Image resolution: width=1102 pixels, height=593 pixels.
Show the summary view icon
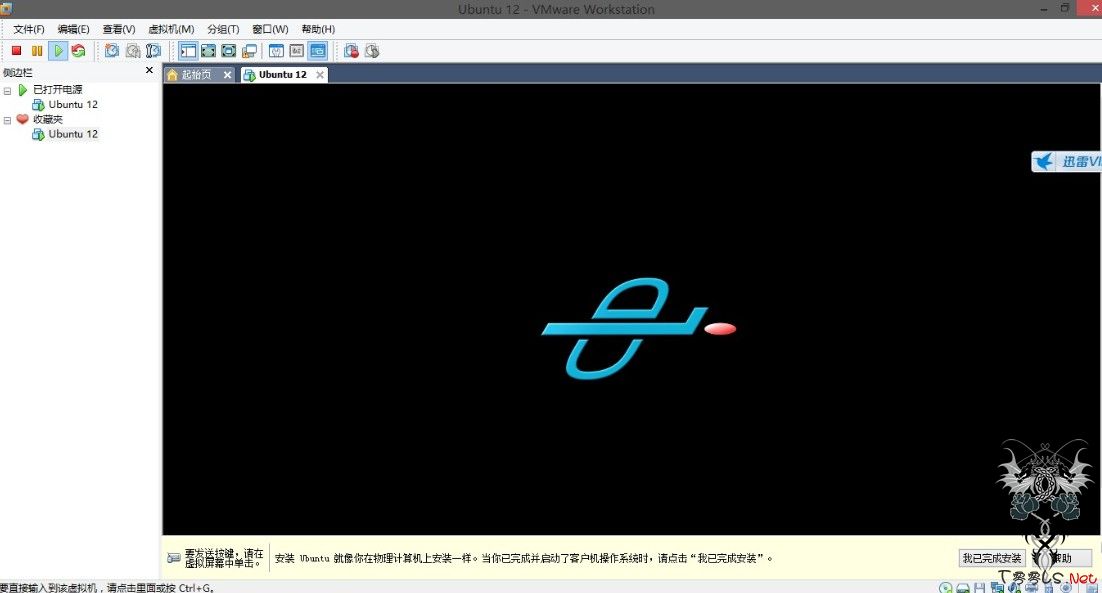click(x=277, y=51)
